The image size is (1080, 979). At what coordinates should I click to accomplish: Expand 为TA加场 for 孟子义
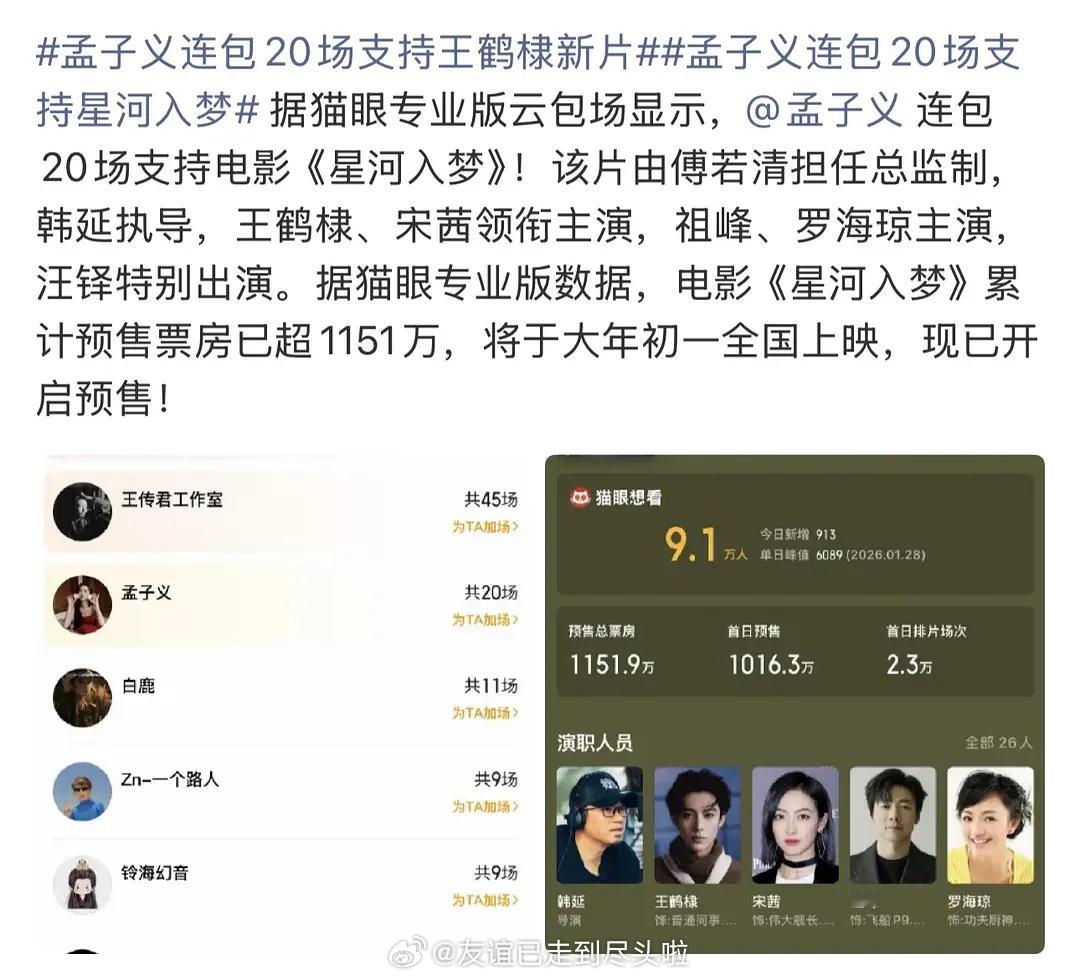coord(485,619)
